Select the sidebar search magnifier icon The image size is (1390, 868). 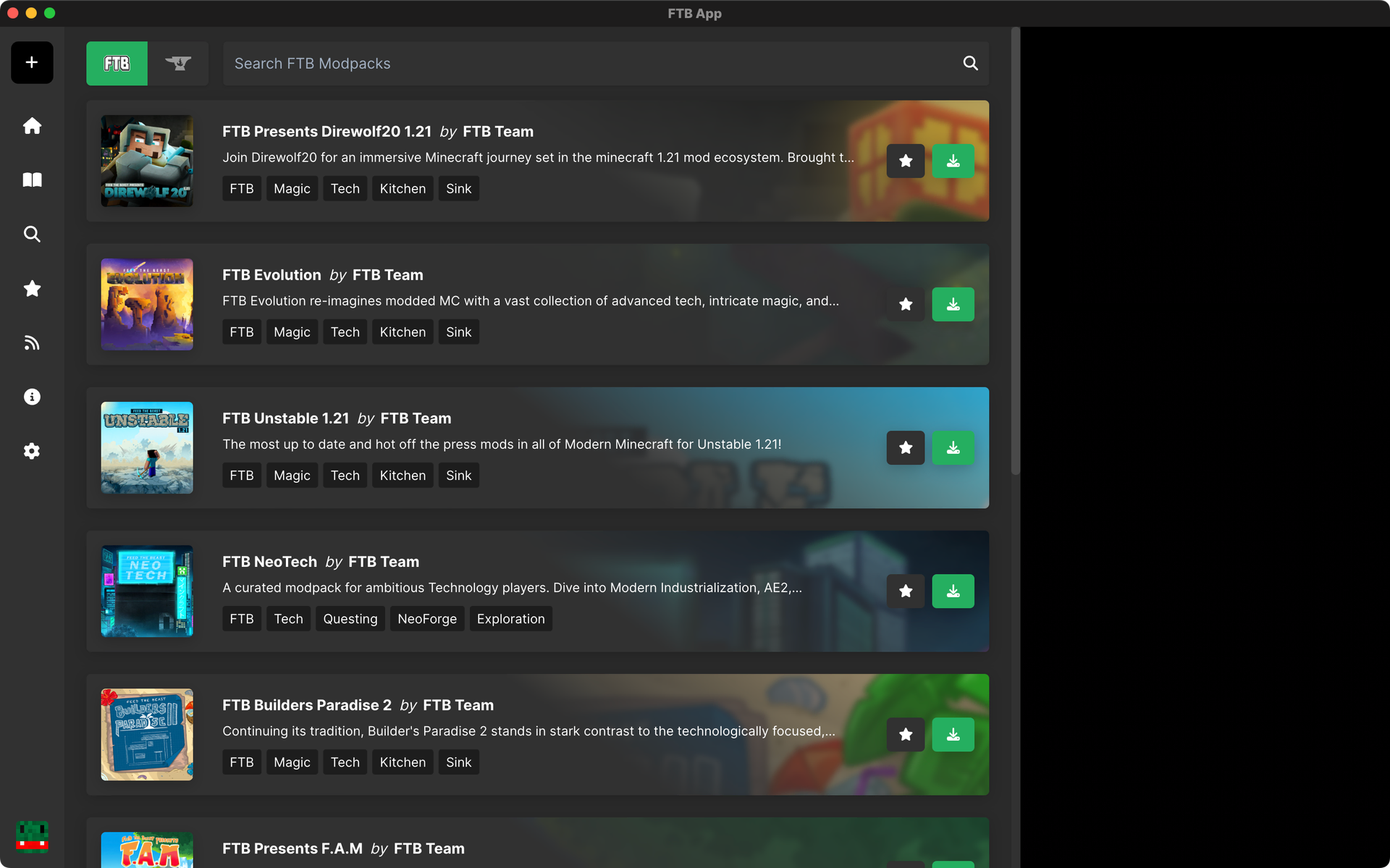[31, 234]
